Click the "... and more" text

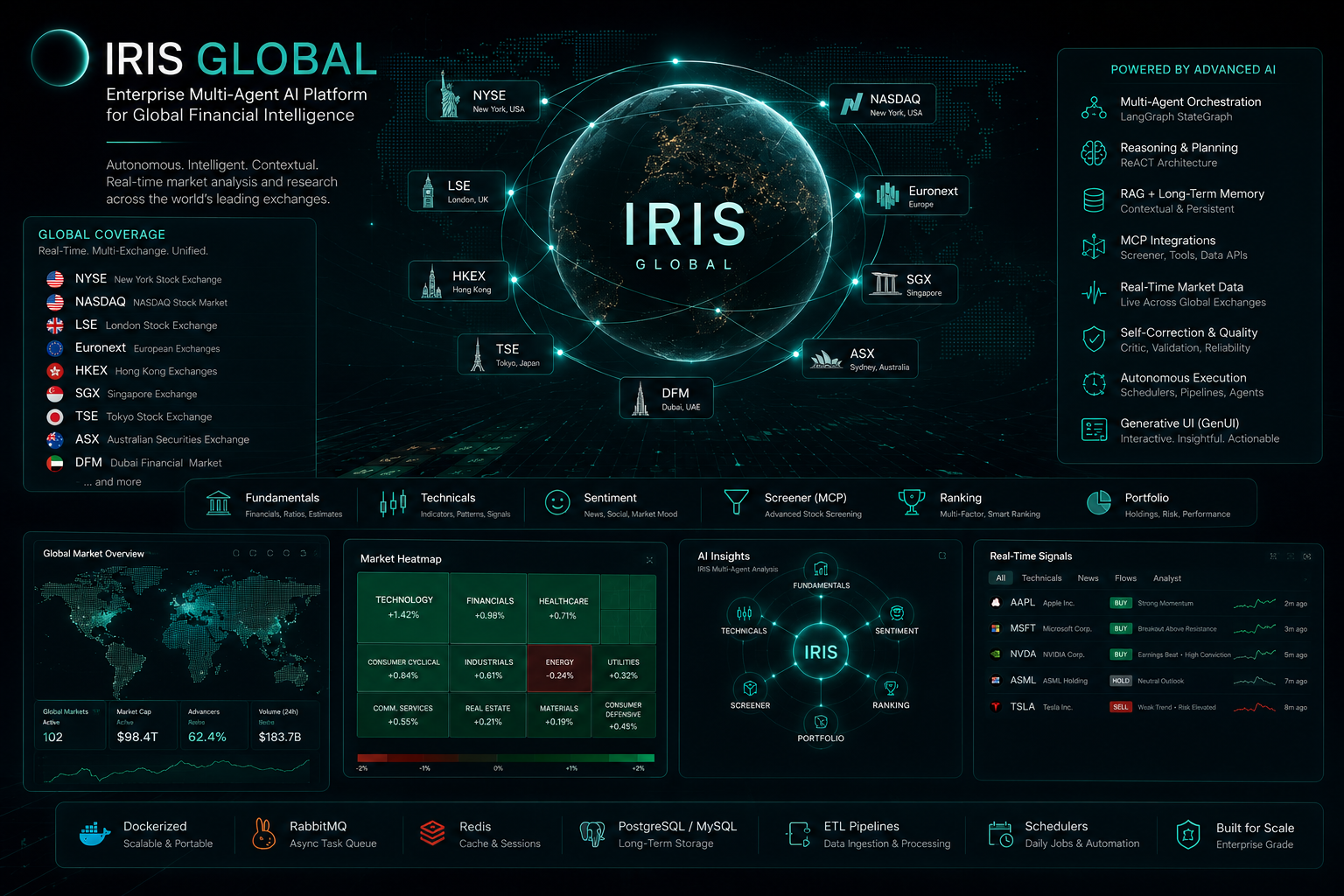(112, 482)
